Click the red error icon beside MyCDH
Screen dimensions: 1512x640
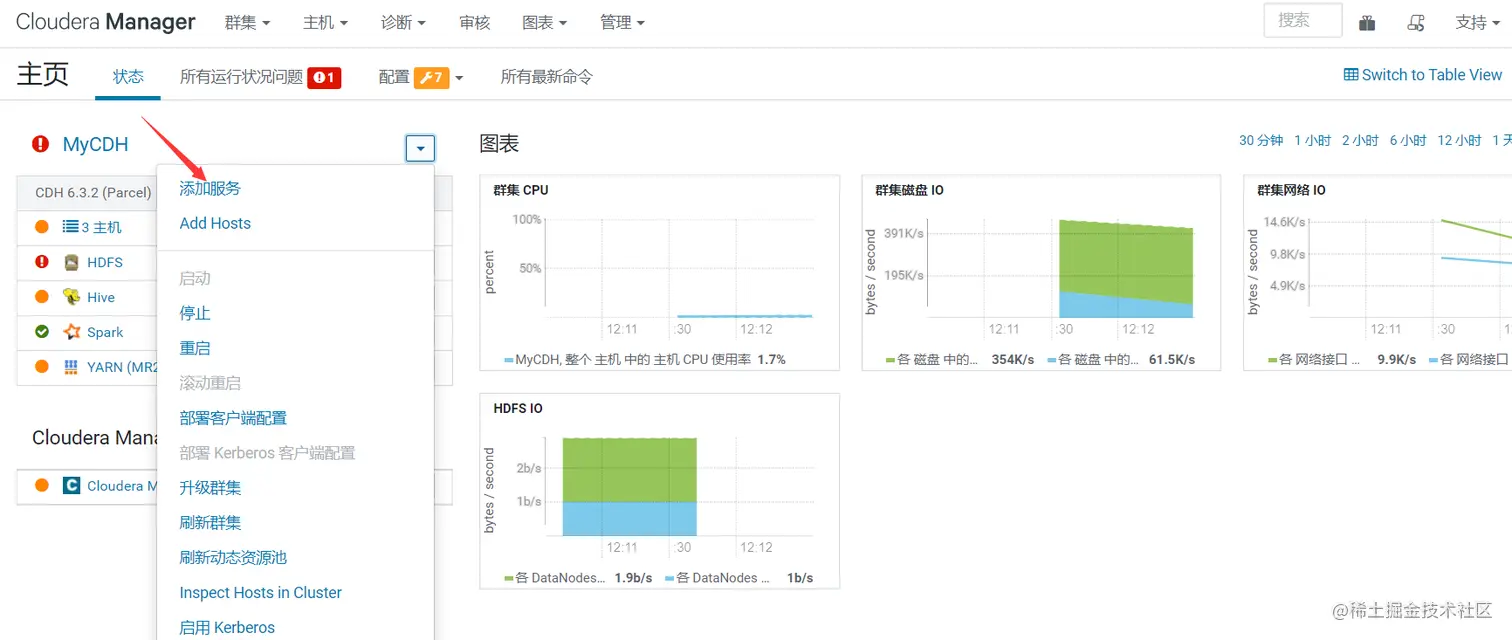(x=40, y=144)
